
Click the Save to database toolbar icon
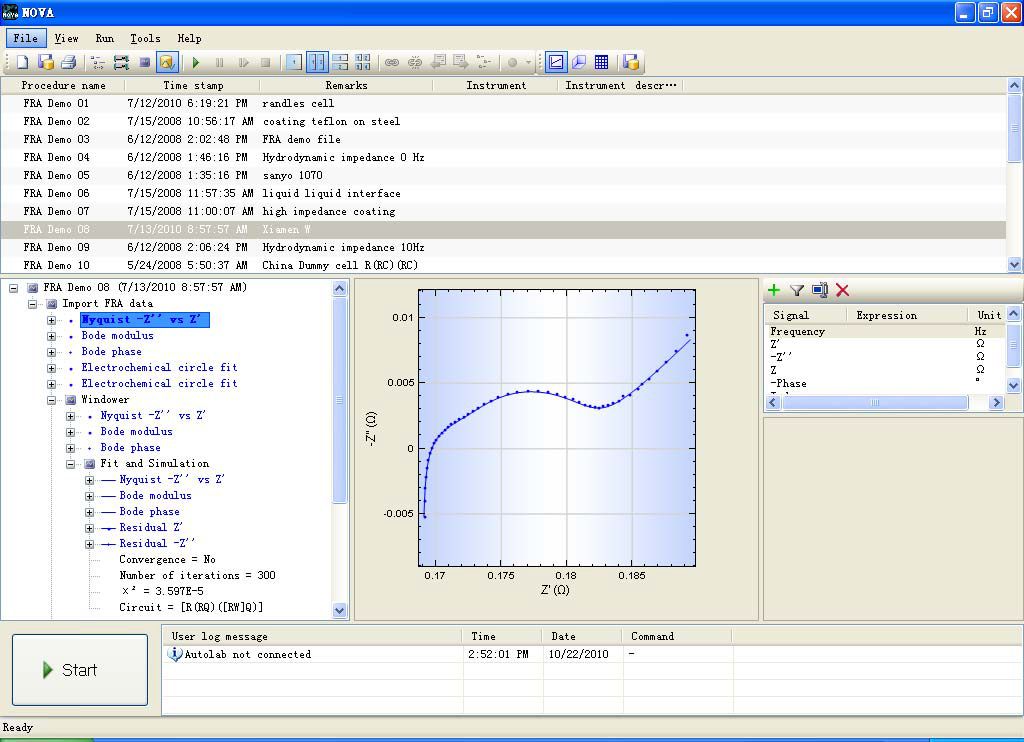coord(46,62)
